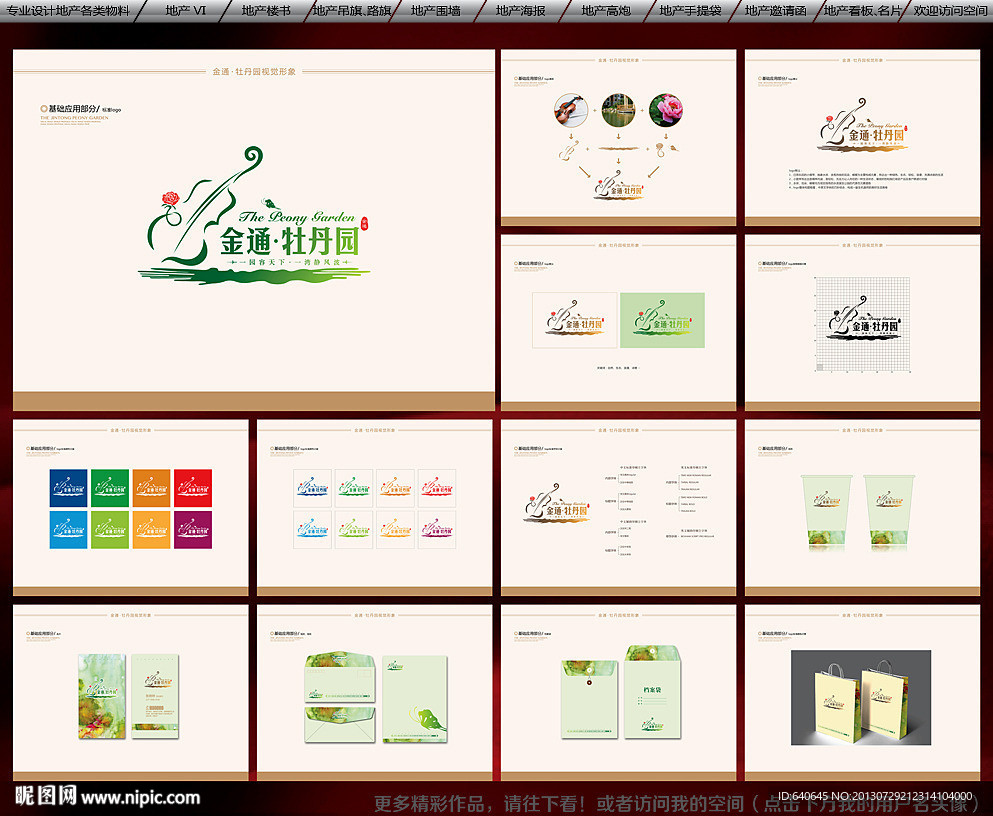Click the business card back with contact details
This screenshot has width=993, height=816.
(x=155, y=696)
